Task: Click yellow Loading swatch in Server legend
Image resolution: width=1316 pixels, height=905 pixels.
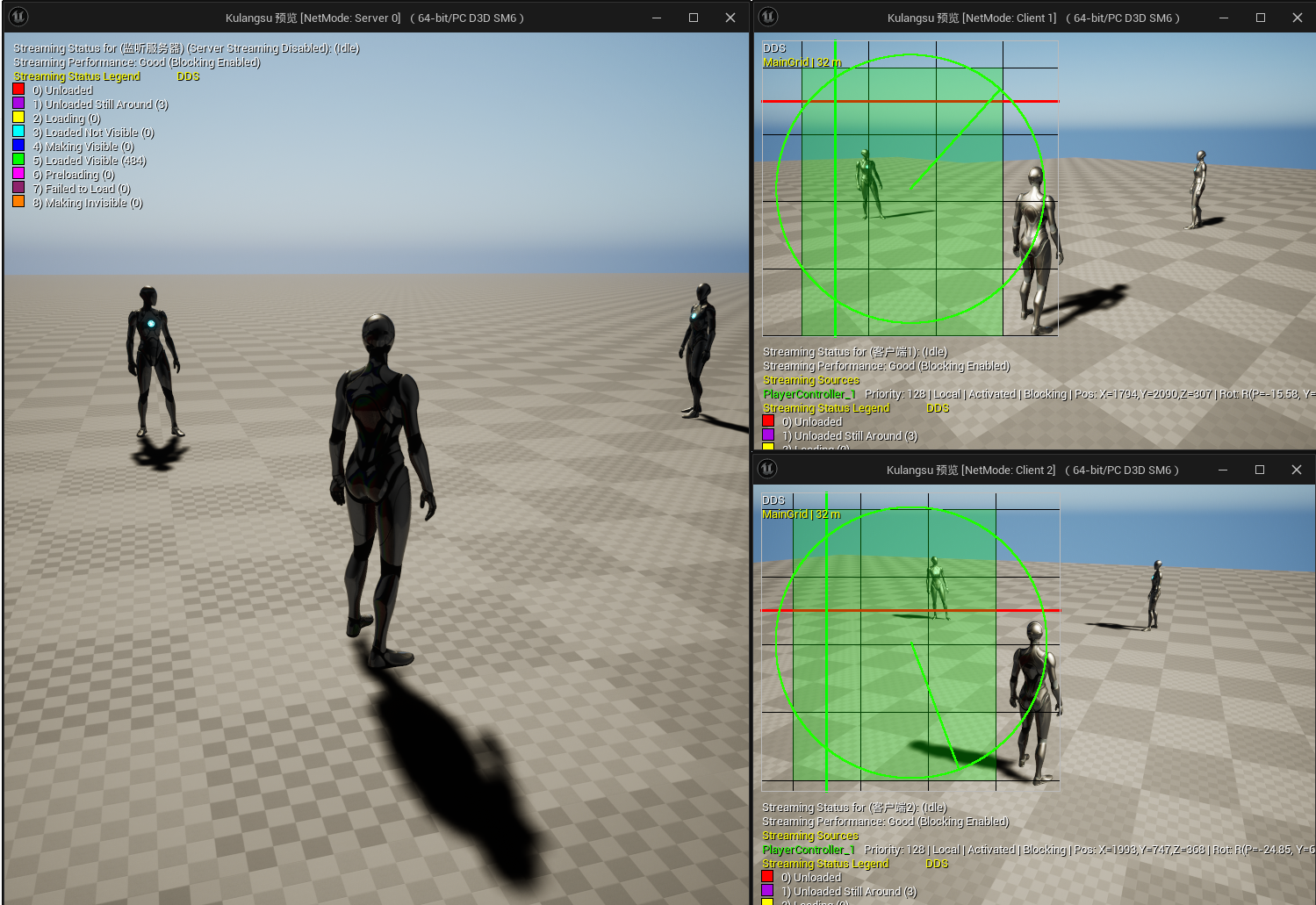Action: (x=18, y=118)
